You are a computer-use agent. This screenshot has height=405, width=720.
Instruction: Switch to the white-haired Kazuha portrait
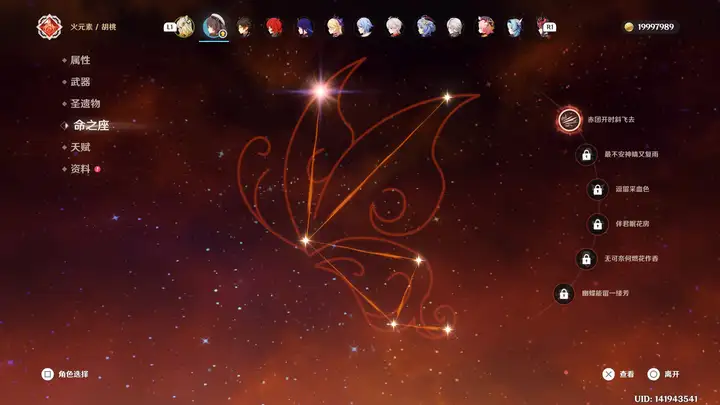[394, 27]
